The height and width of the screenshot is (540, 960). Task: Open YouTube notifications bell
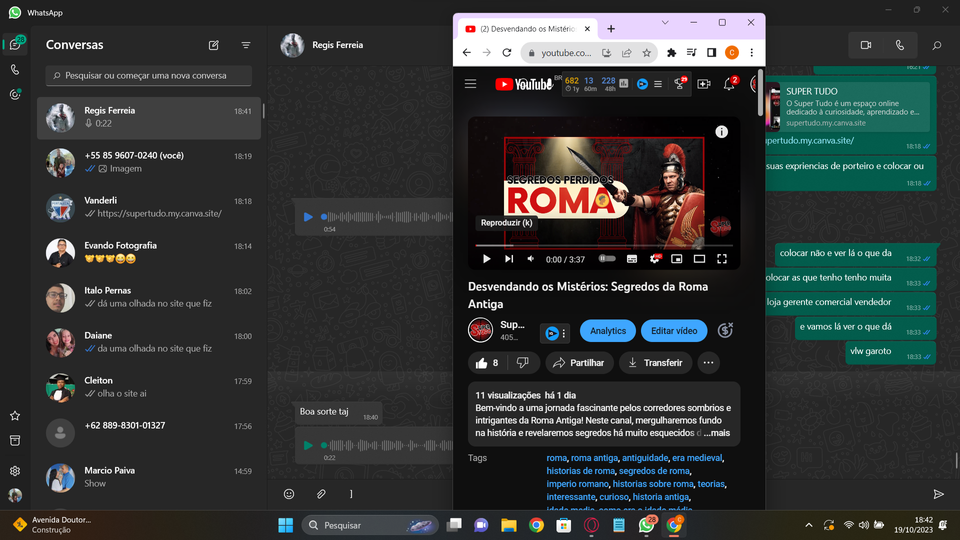pos(729,84)
